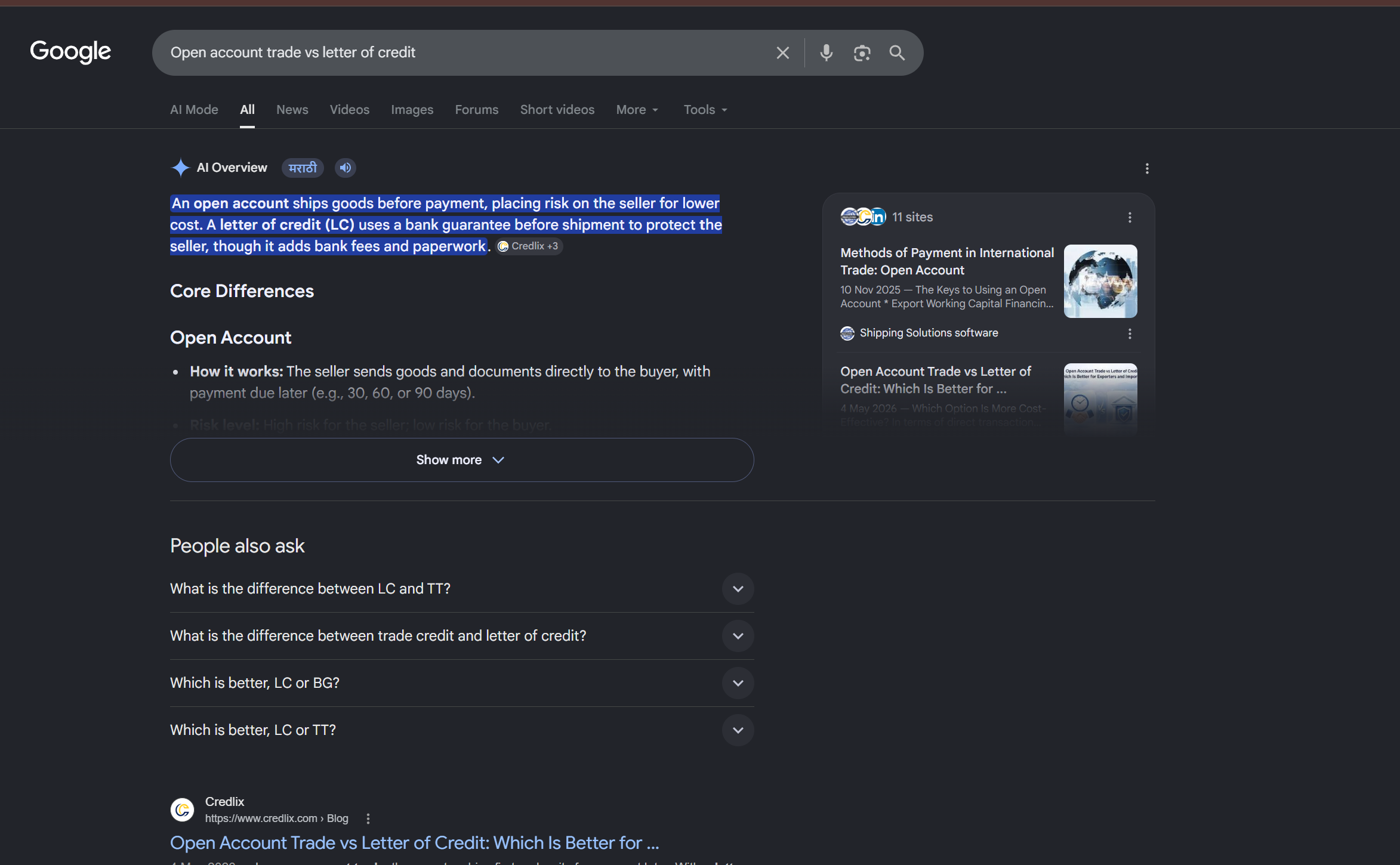The width and height of the screenshot is (1400, 865).
Task: Switch AI Overview language to Marathi
Action: pos(303,168)
